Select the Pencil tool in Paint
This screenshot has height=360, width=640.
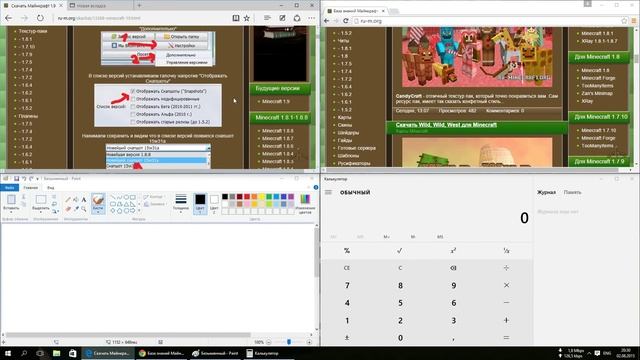[x=68, y=200]
